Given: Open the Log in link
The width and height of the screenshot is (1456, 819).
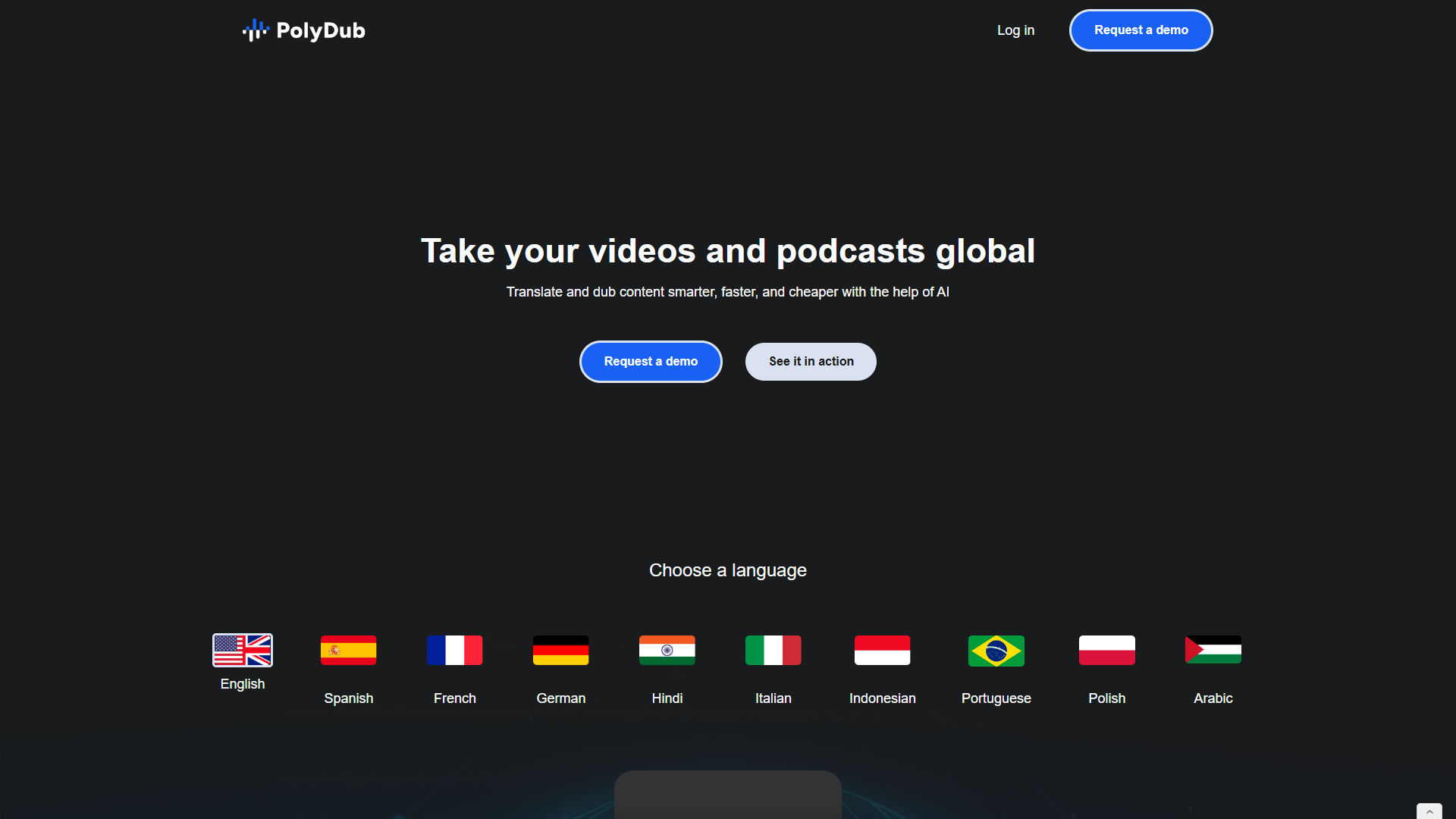Looking at the screenshot, I should [1015, 30].
